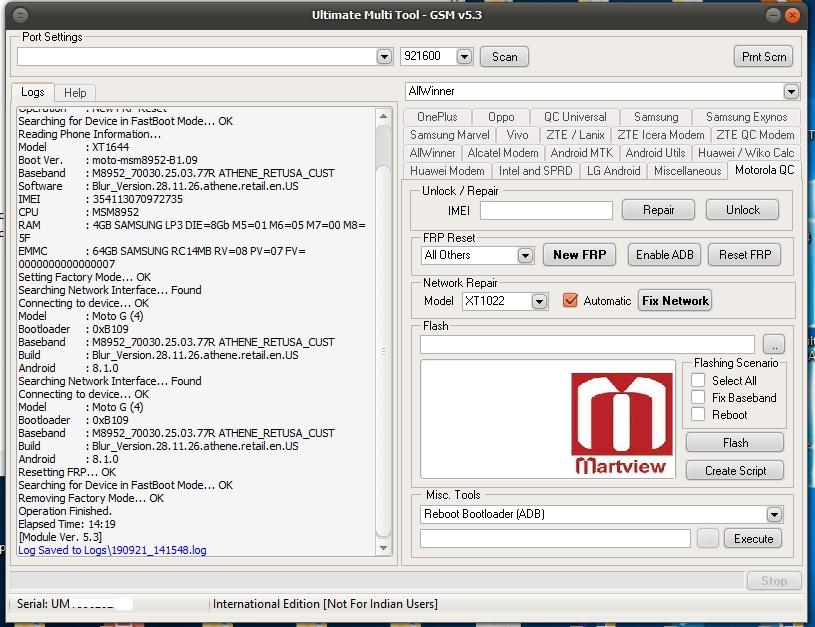The image size is (815, 627).
Task: Click the browse file button beside Flash path
Action: coord(772,344)
